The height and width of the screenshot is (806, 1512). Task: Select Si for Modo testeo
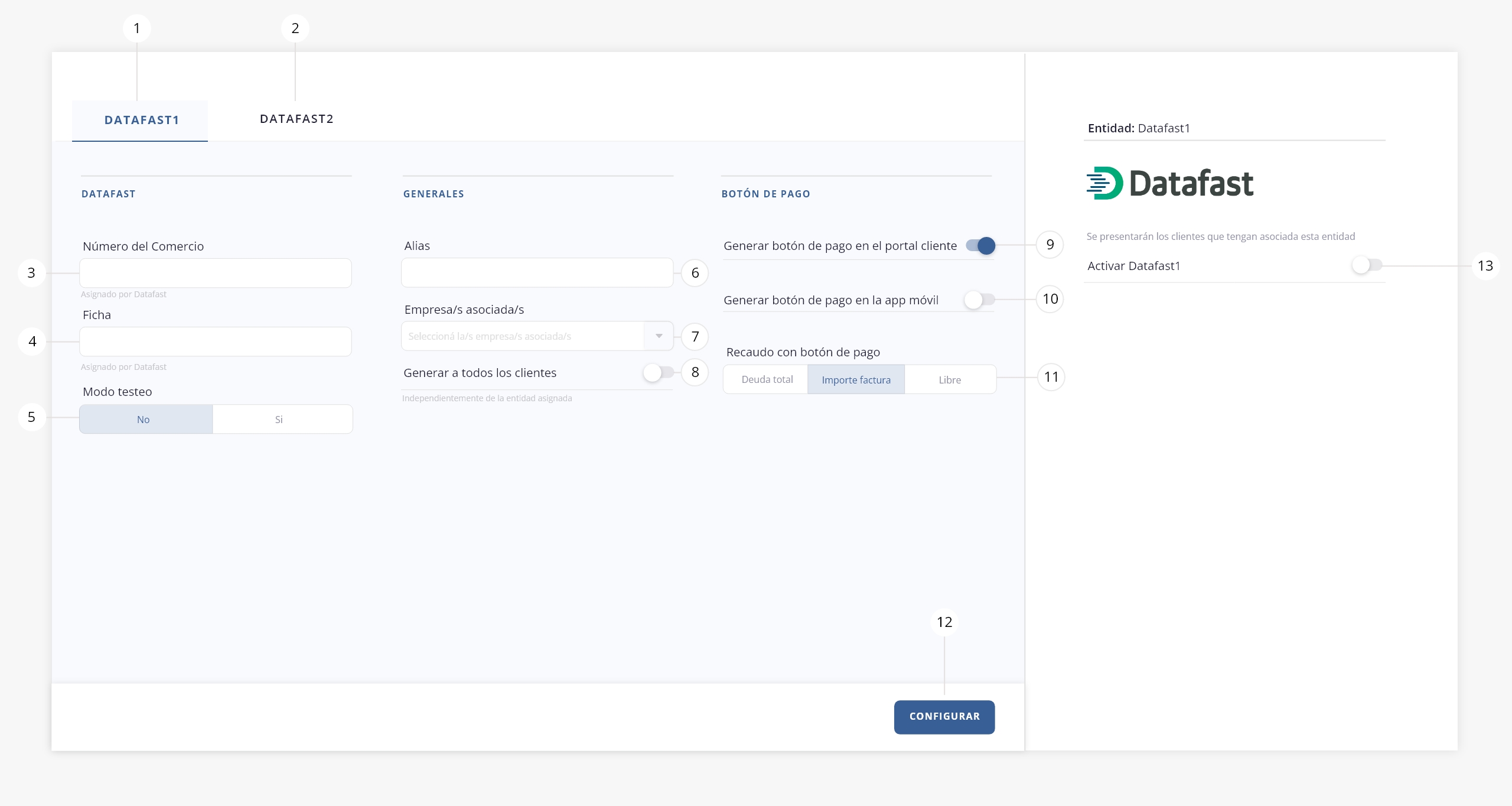(282, 420)
